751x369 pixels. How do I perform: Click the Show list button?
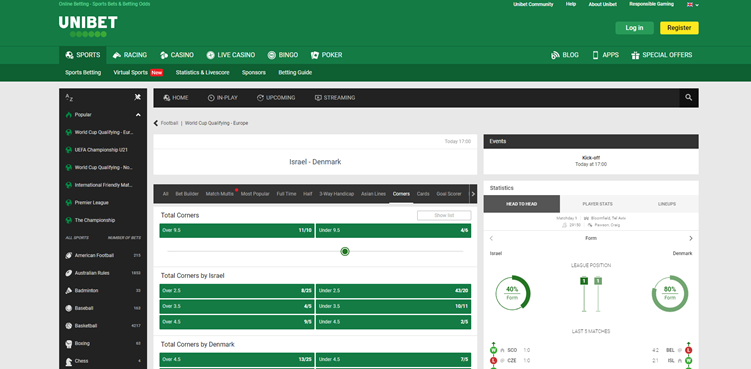[x=444, y=216]
